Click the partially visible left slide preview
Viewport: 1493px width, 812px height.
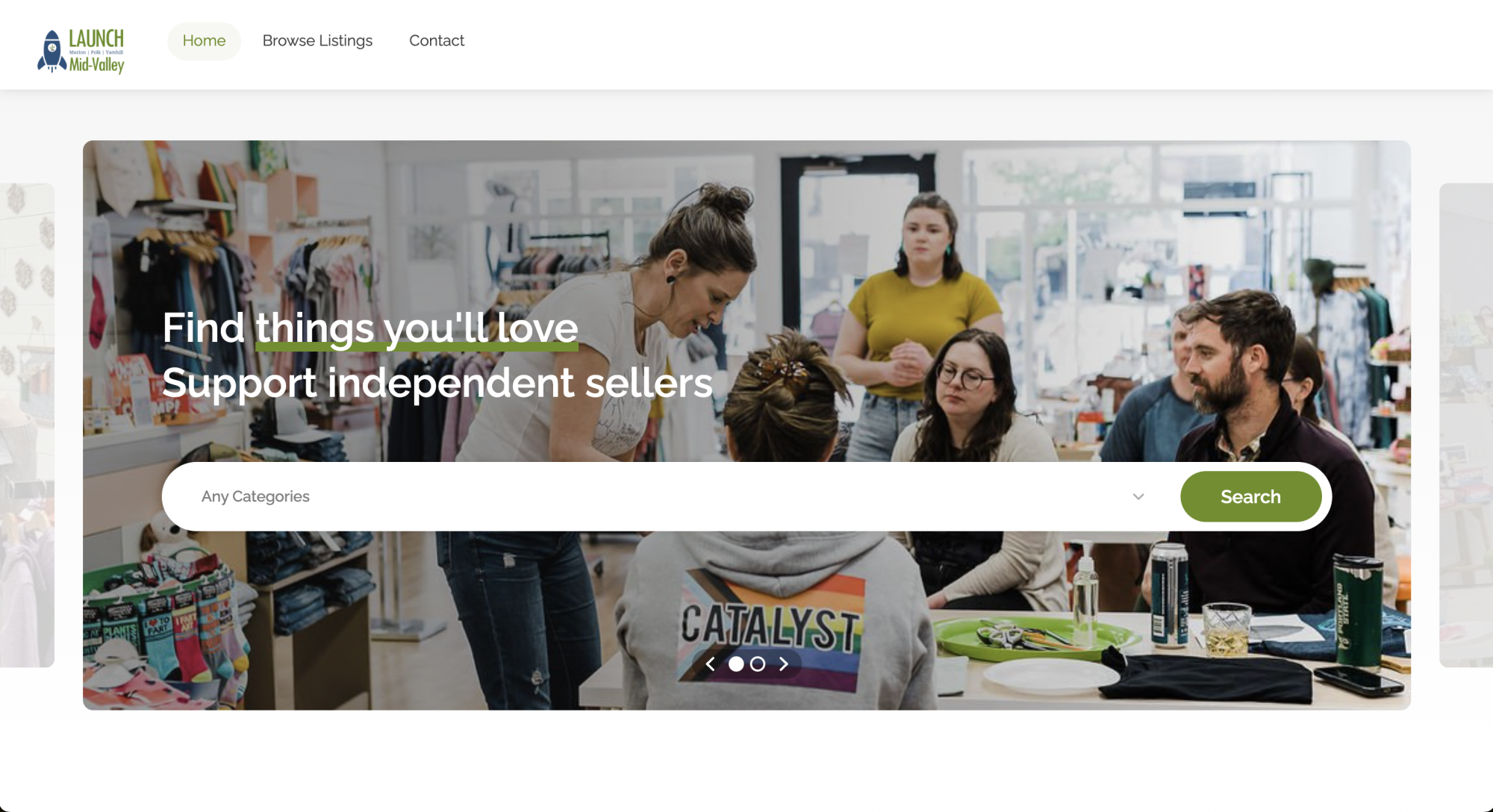click(27, 425)
